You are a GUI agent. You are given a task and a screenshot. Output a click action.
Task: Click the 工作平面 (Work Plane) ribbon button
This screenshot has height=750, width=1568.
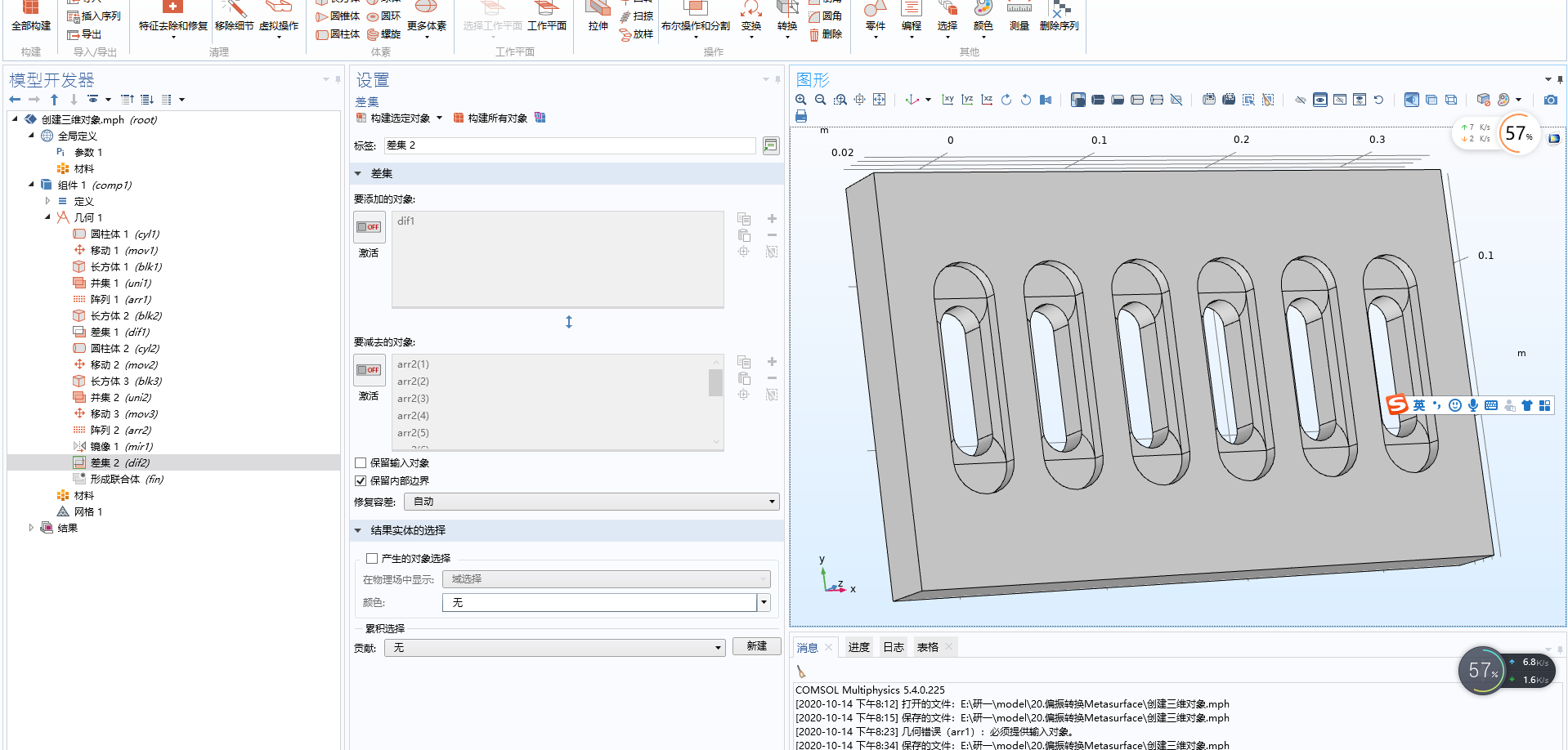click(x=547, y=18)
